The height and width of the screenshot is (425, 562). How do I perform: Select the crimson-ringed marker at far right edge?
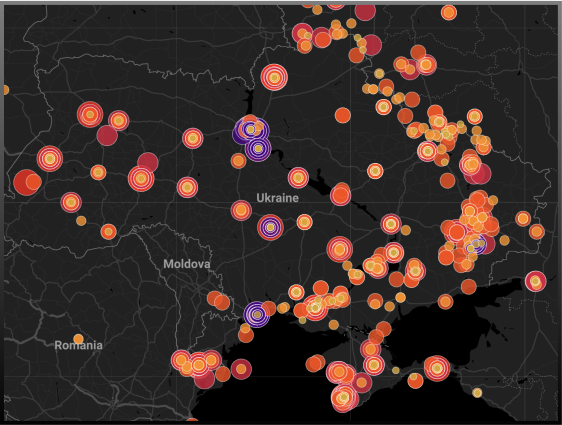point(535,281)
